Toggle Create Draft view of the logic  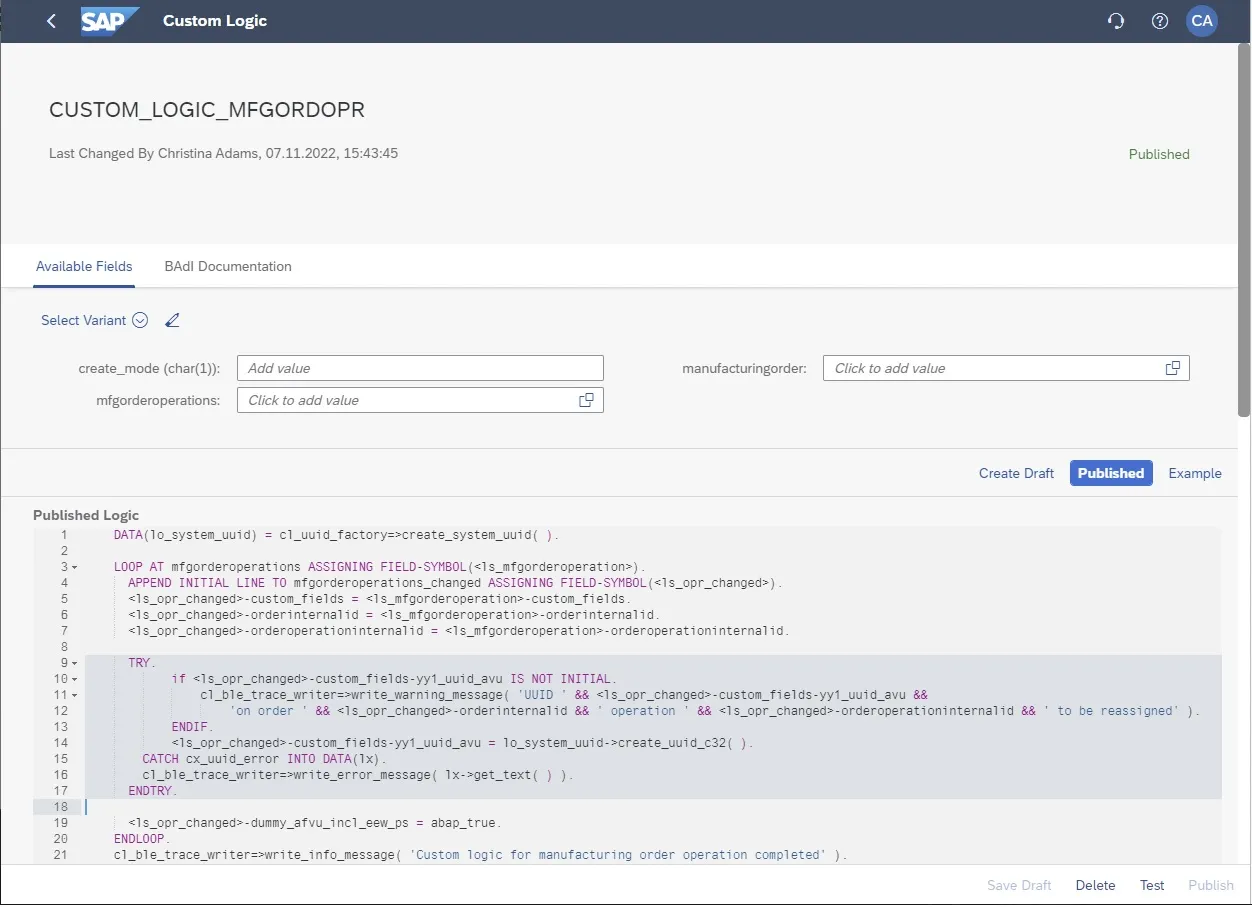pyautogui.click(x=1016, y=473)
